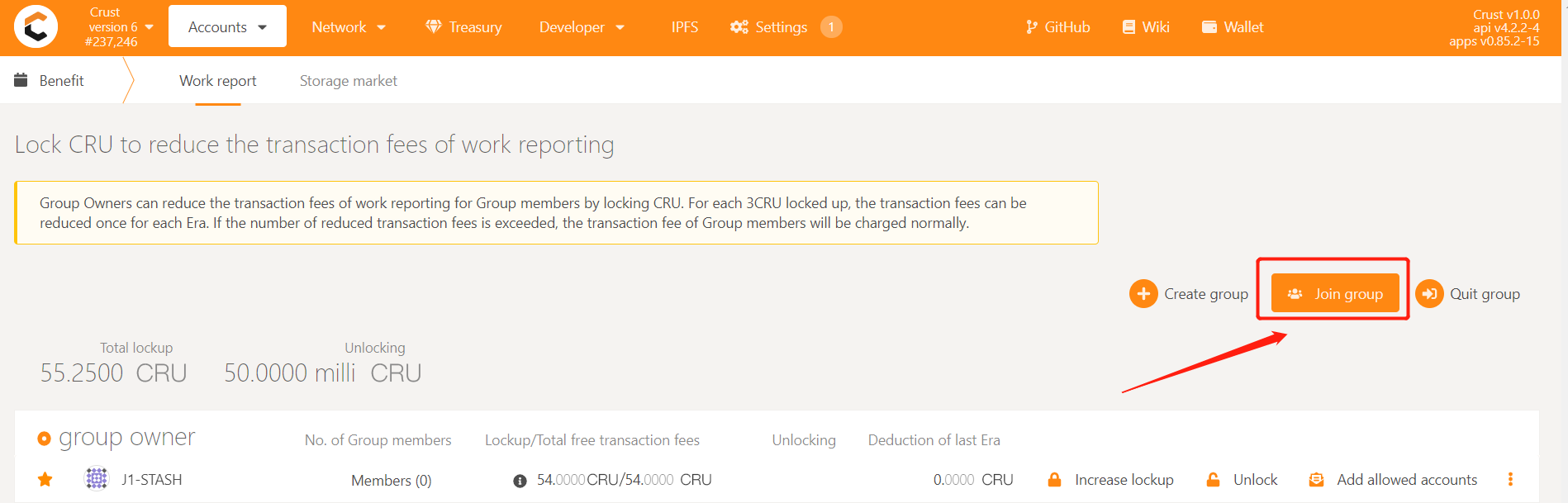1568x503 pixels.
Task: Click the Create group plus icon
Action: (x=1143, y=293)
